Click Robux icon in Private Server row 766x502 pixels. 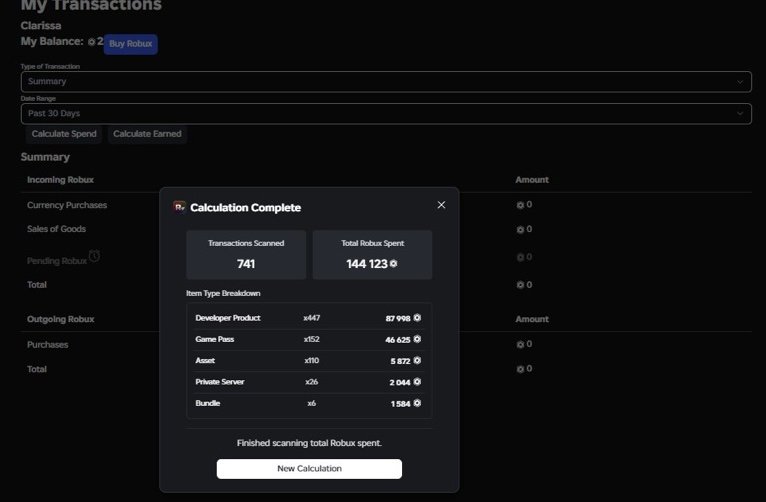(417, 382)
